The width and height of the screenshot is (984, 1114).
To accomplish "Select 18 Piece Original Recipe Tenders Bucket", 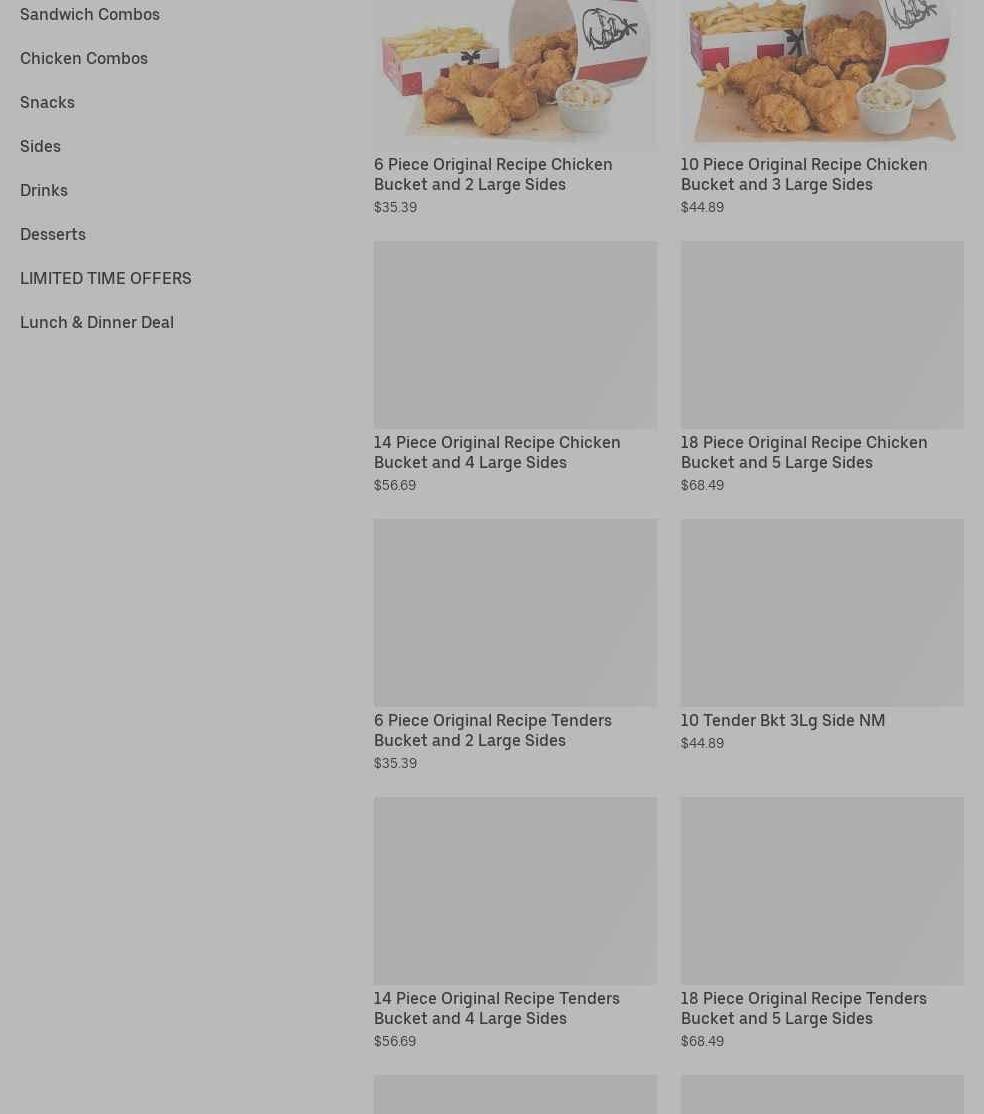I will point(804,1008).
